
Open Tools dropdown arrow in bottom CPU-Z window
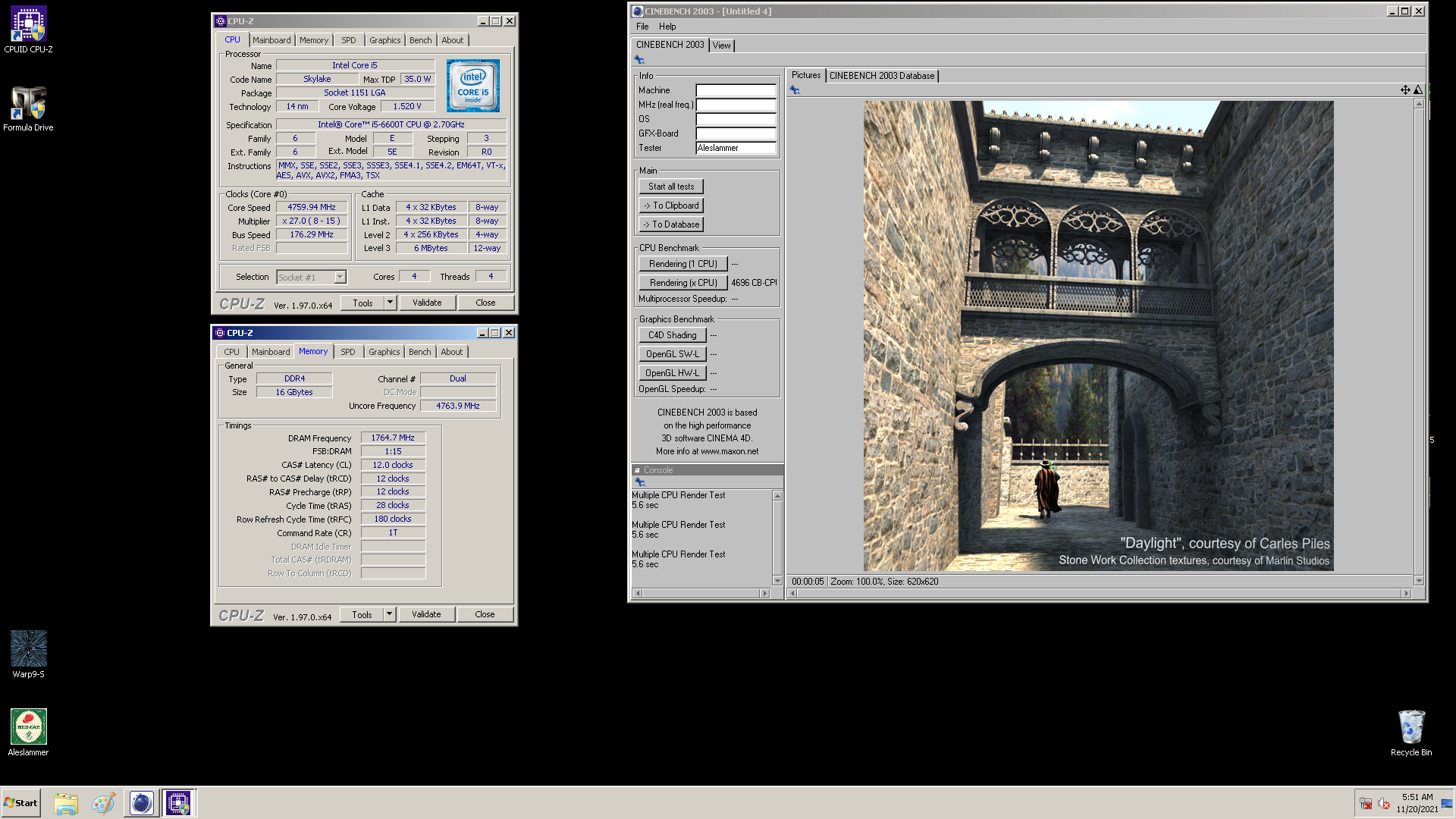(x=389, y=614)
